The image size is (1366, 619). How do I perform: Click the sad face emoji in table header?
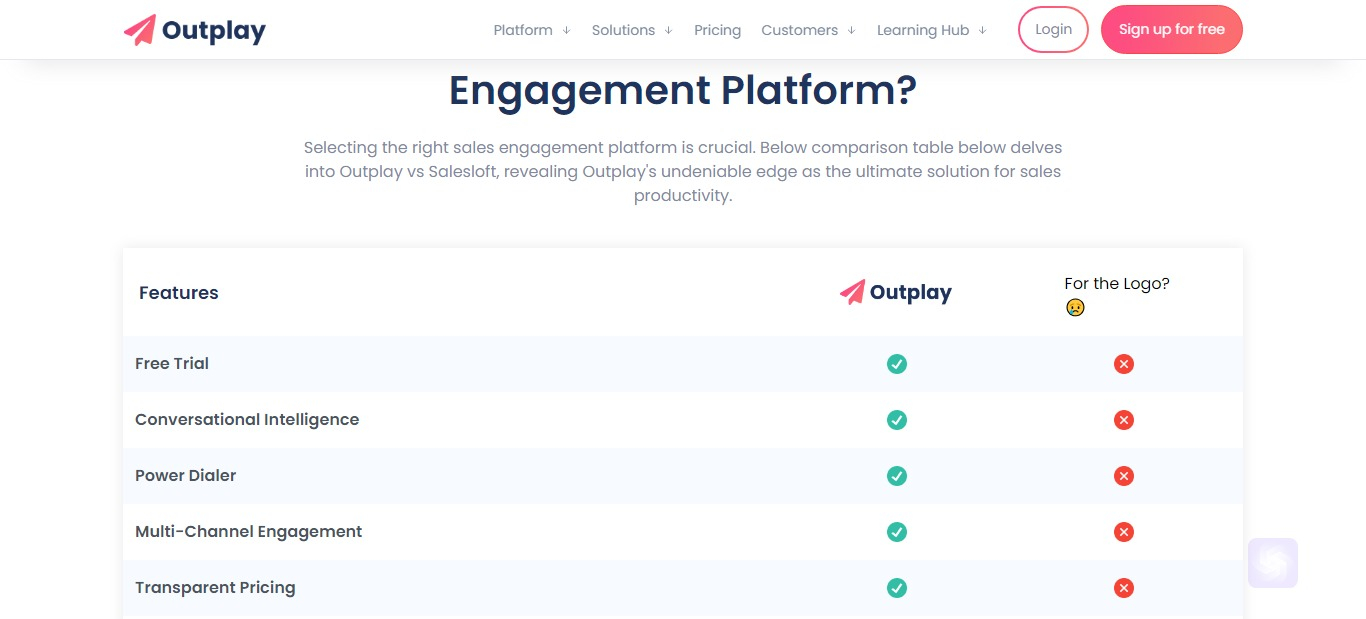tap(1075, 308)
